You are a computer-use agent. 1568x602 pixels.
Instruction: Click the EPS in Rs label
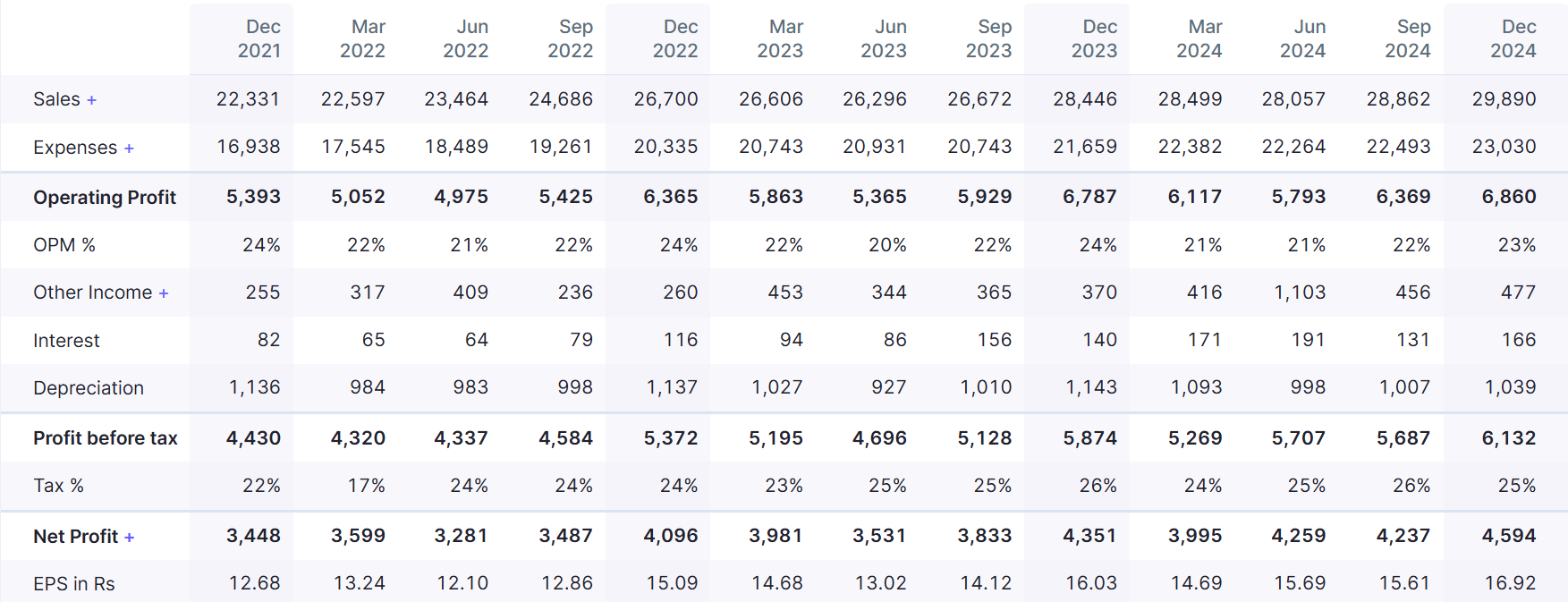coord(74,584)
